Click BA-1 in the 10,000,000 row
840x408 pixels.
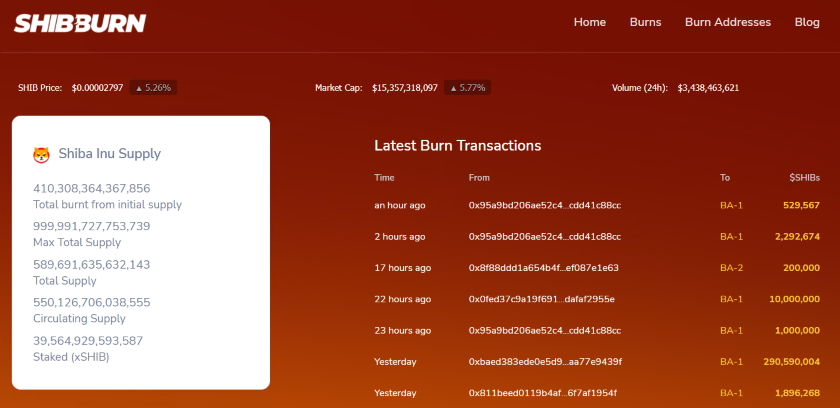731,299
